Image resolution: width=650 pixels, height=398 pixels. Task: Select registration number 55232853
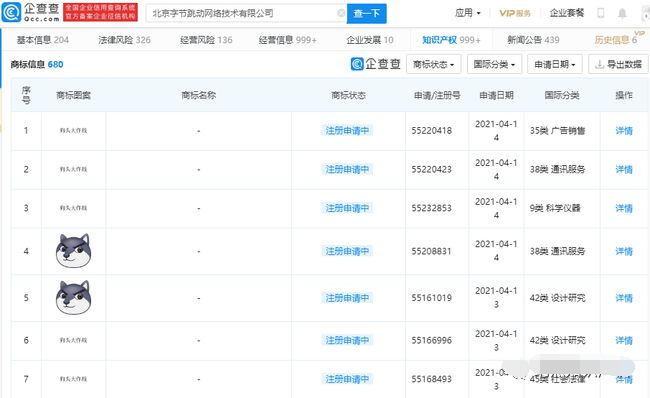coord(432,208)
